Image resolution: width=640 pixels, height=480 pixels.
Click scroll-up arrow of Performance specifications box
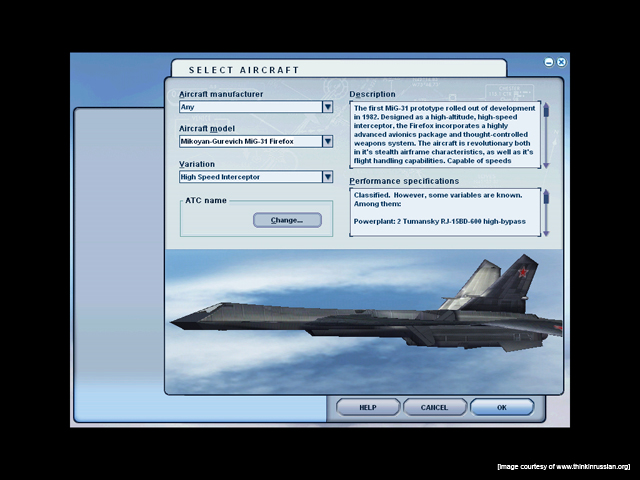[x=546, y=192]
